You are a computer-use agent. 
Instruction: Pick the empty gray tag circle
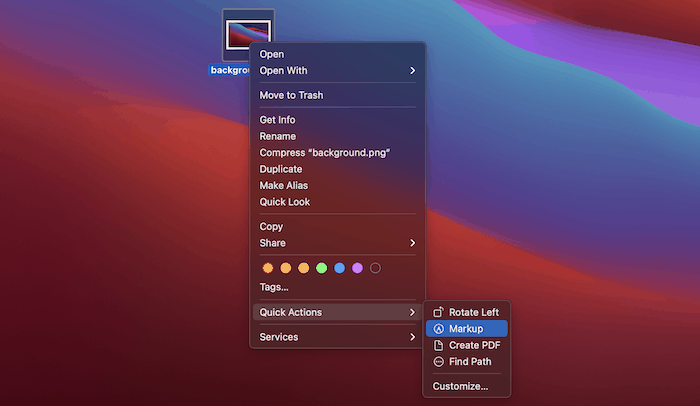click(375, 268)
